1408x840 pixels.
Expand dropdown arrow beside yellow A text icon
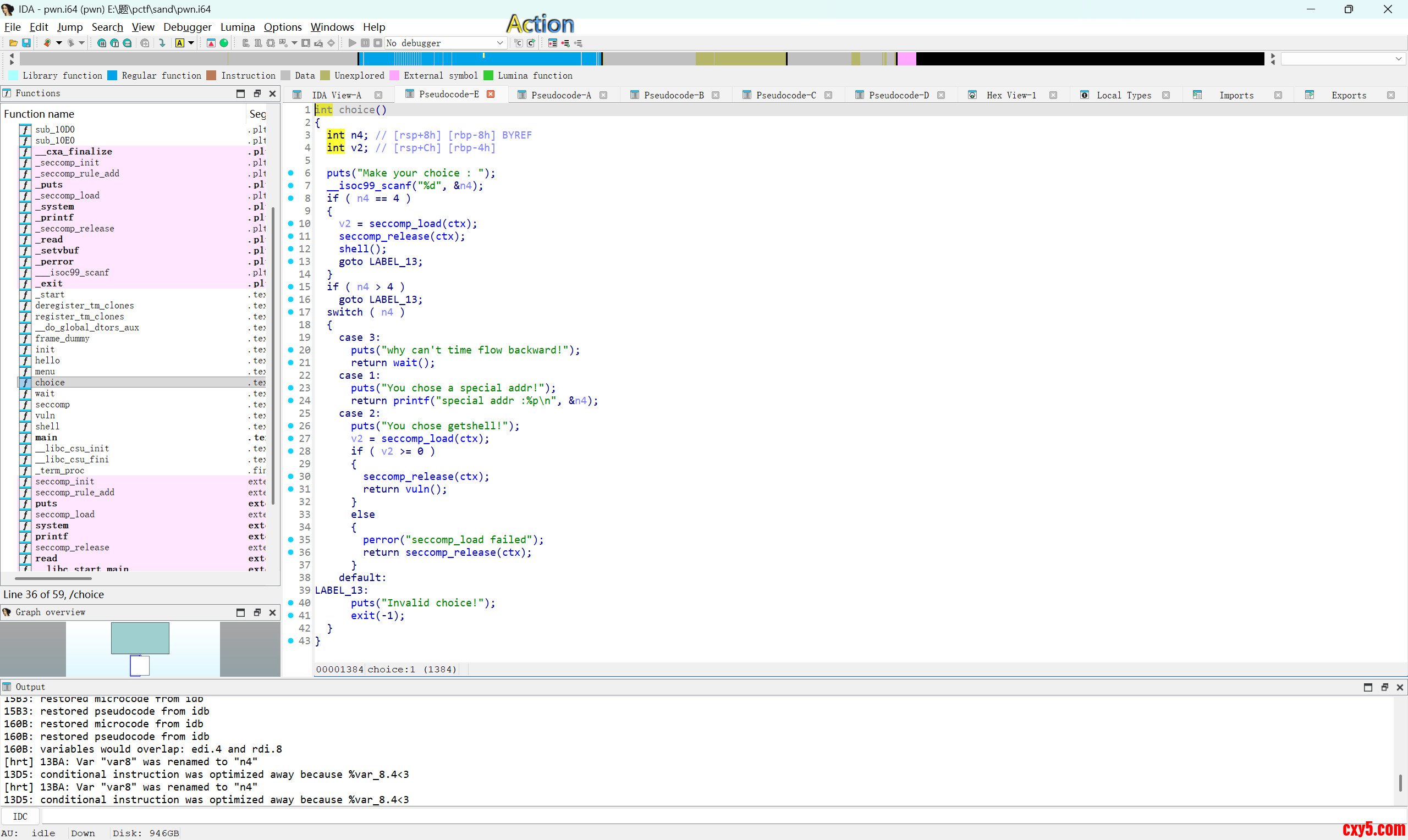pos(191,43)
